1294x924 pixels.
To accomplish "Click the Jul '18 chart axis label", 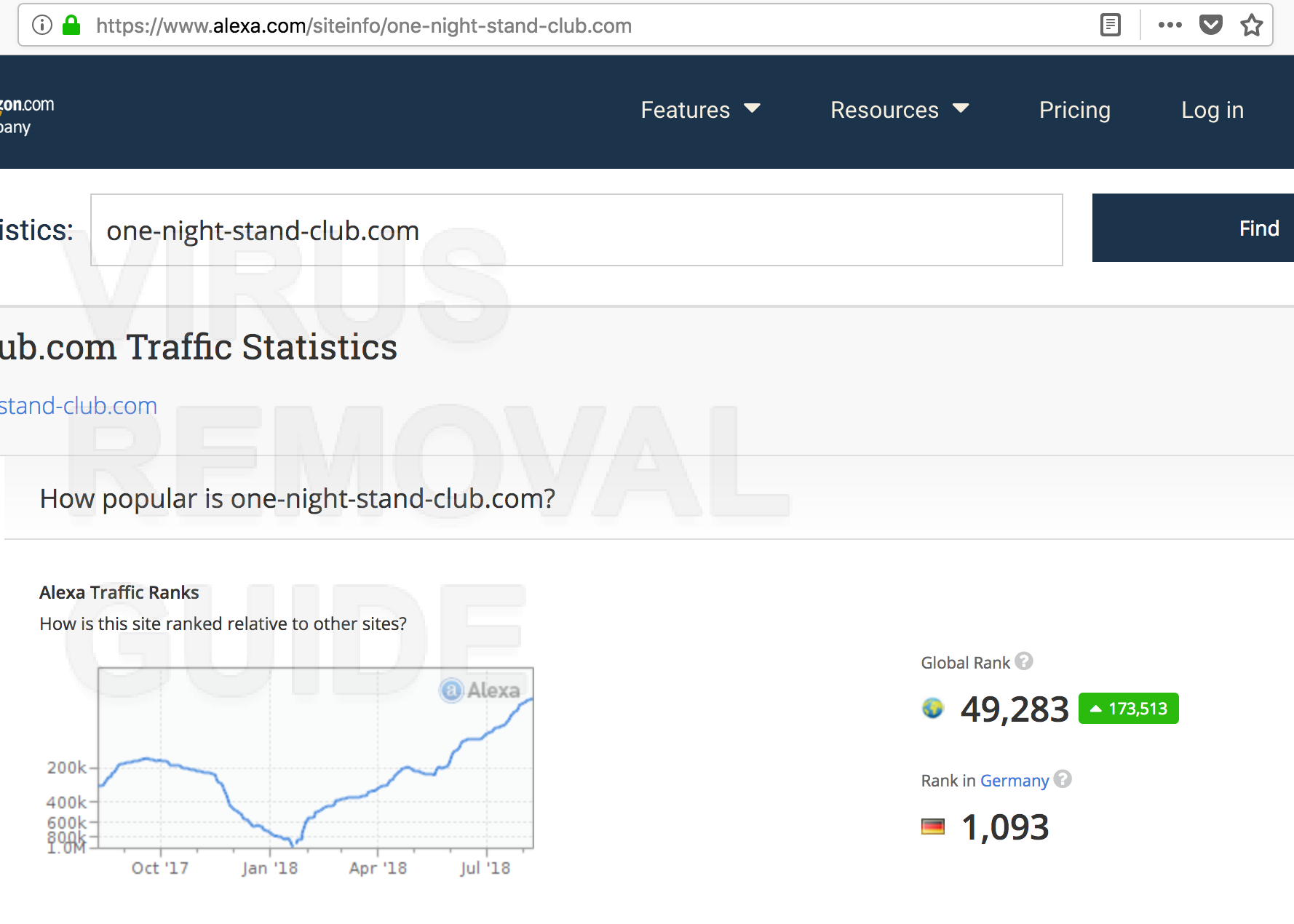I will click(x=485, y=868).
